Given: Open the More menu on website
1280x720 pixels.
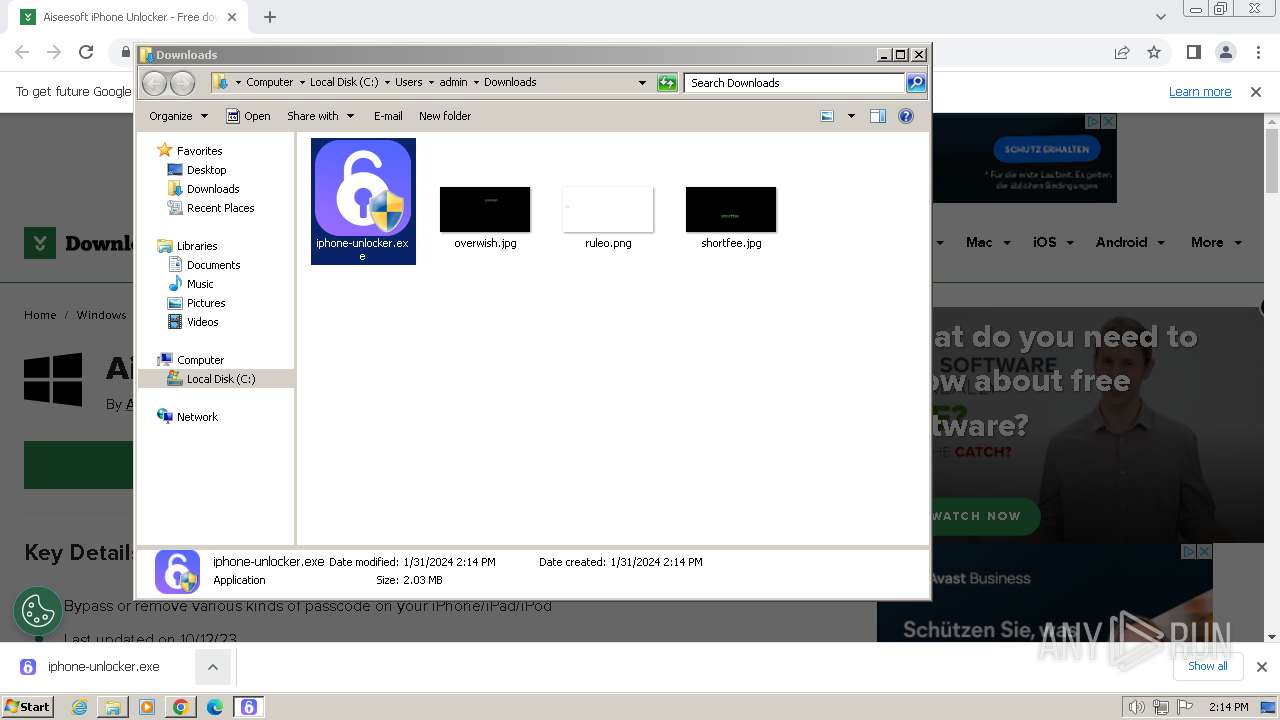Looking at the screenshot, I should [1216, 242].
